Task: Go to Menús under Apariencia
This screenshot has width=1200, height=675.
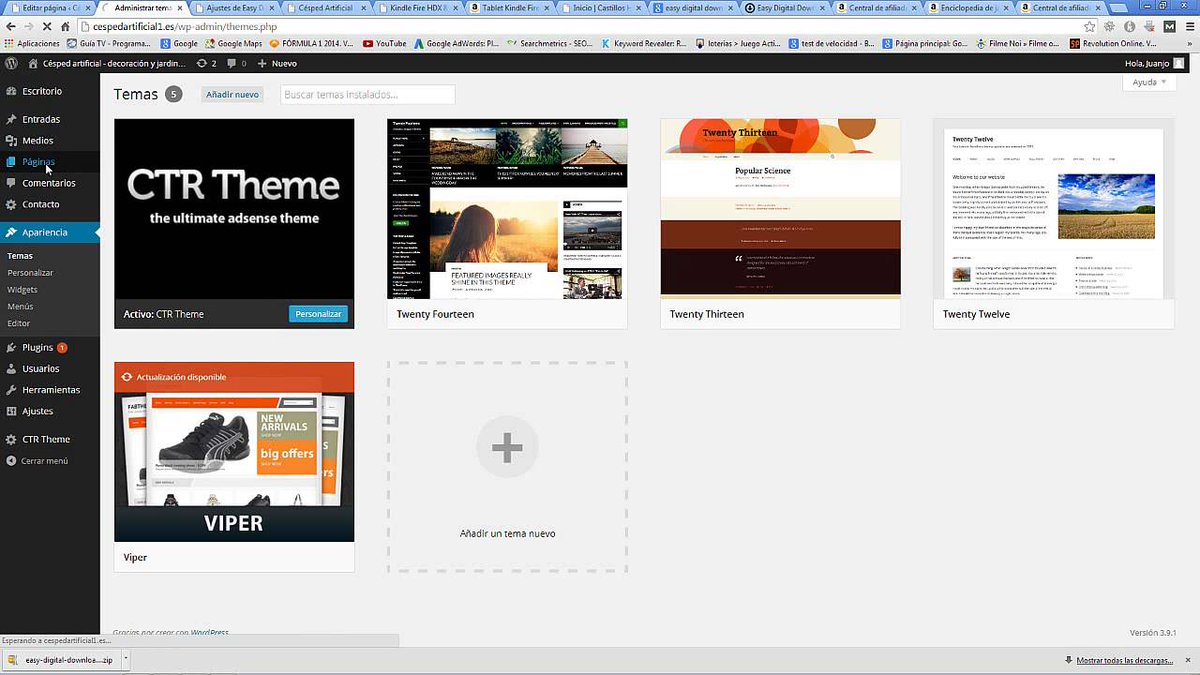Action: (x=20, y=307)
